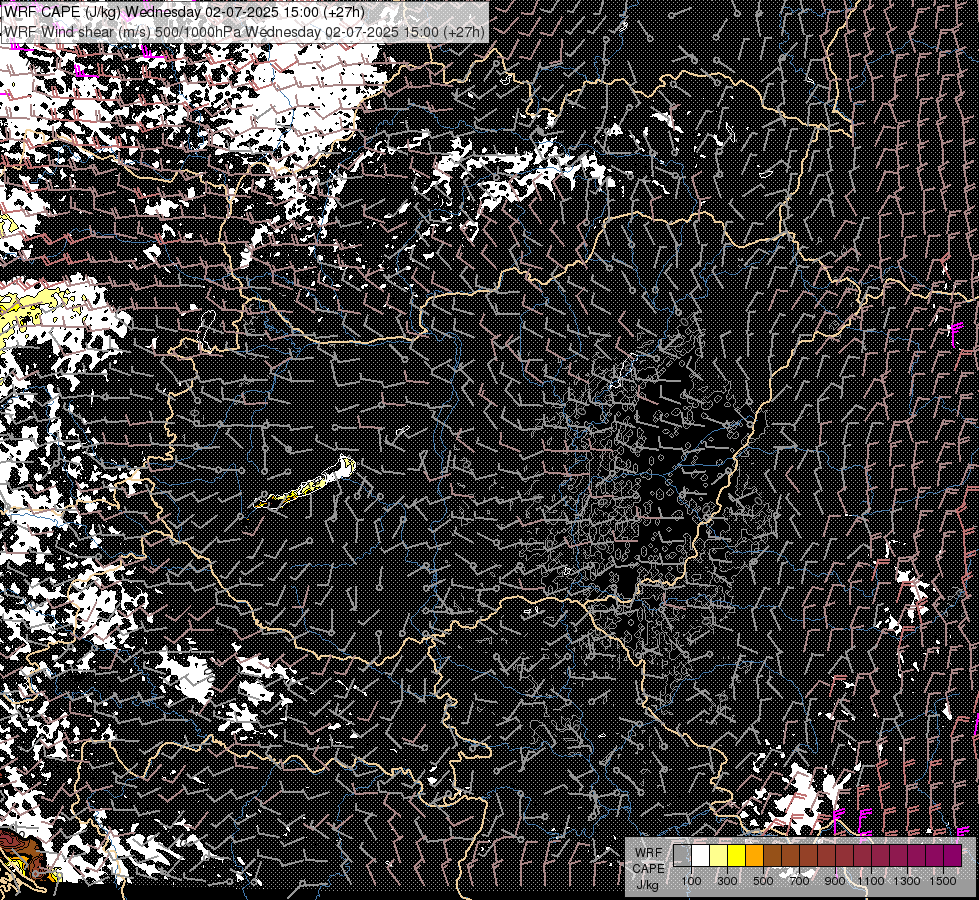Viewport: 979px width, 900px height.
Task: Pick the bright yellow legend swatch after 300
Action: (x=737, y=856)
